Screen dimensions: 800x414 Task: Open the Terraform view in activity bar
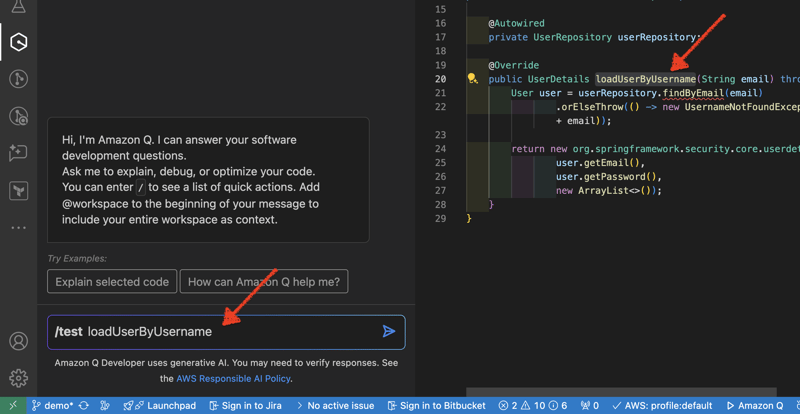[x=18, y=190]
